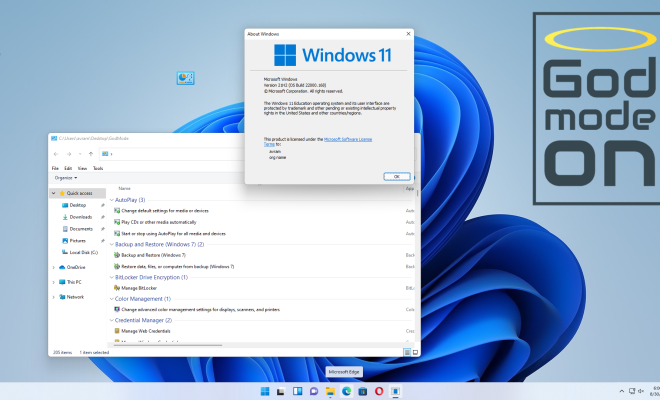Select the winver app taskbar icon
Screen dimensions: 660x400
395,391
